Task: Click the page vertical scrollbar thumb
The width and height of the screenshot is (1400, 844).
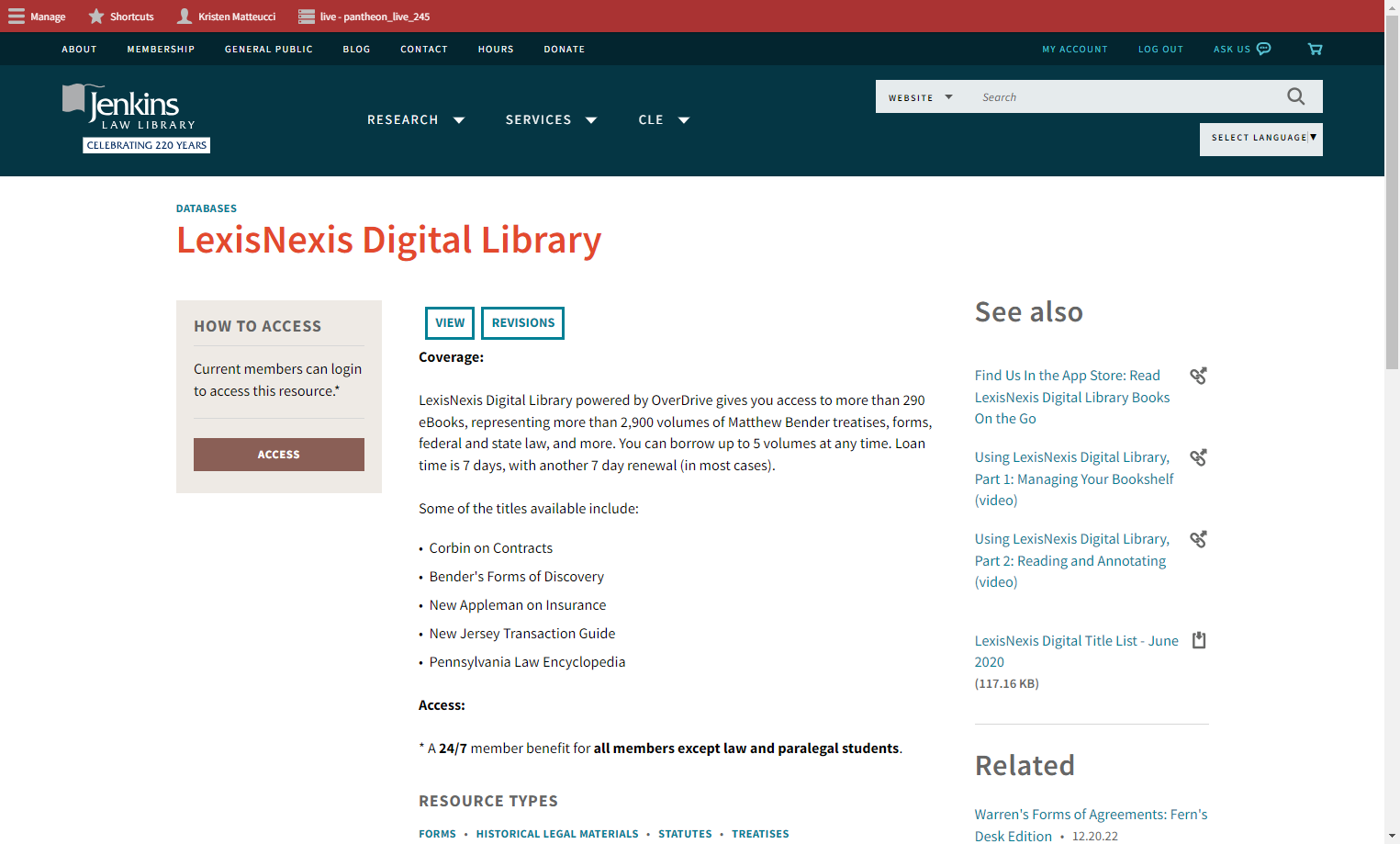Action: pos(1392,193)
